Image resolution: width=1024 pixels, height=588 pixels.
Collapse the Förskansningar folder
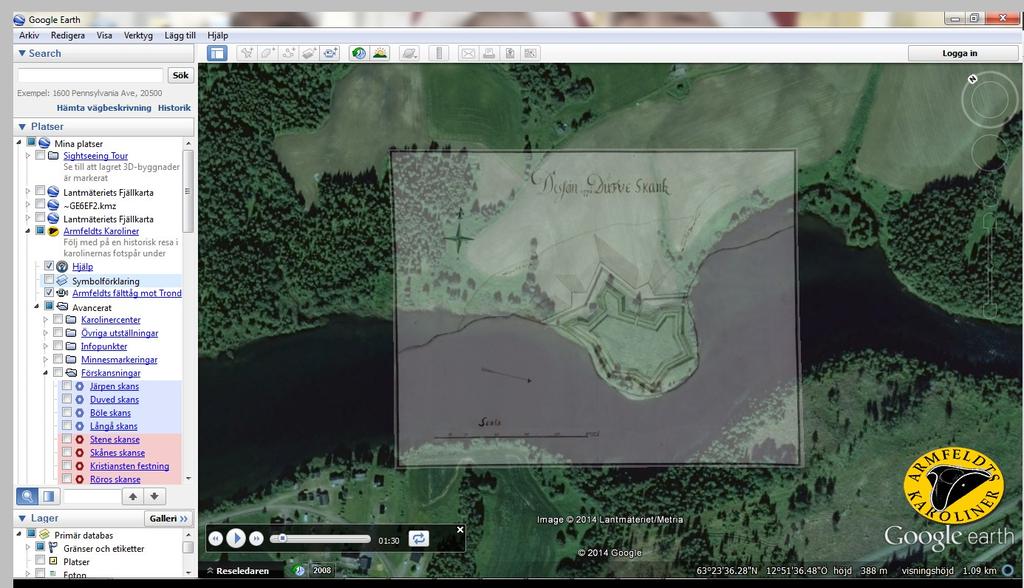pyautogui.click(x=46, y=373)
